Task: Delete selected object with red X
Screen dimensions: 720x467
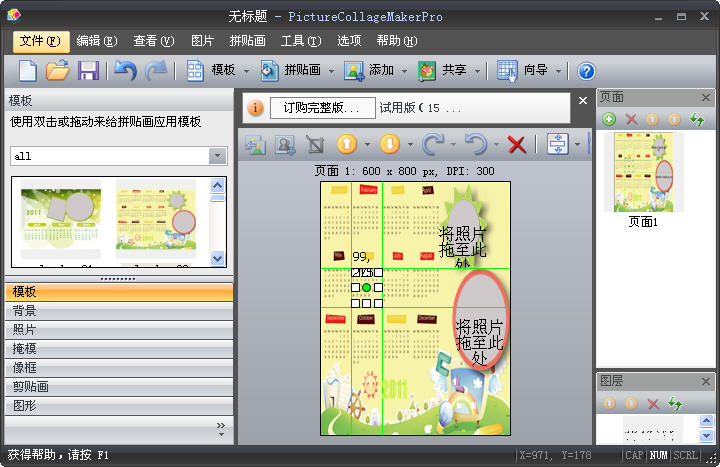Action: [x=517, y=145]
